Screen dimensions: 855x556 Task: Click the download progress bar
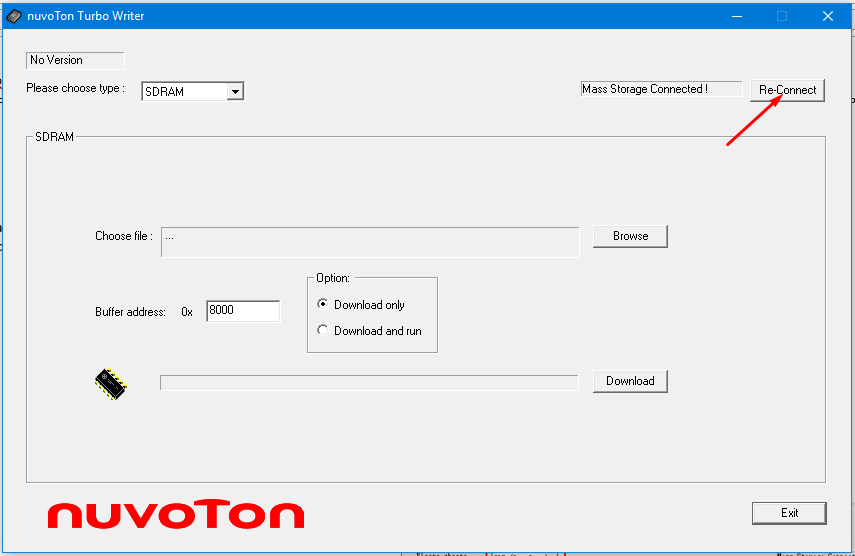click(369, 383)
